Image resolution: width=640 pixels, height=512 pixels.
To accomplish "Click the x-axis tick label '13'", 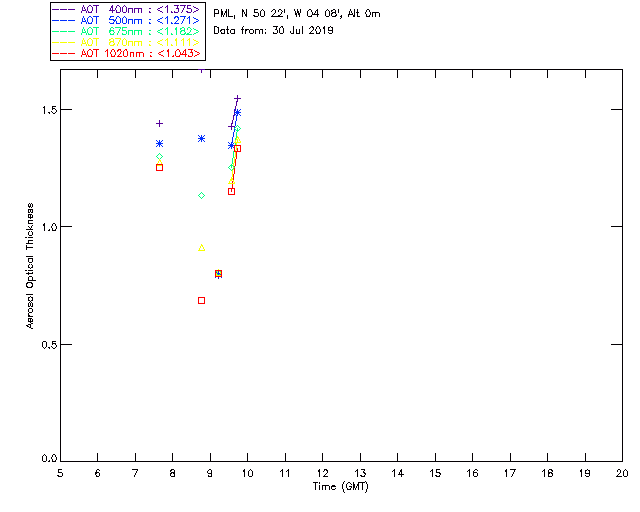I will [360, 473].
